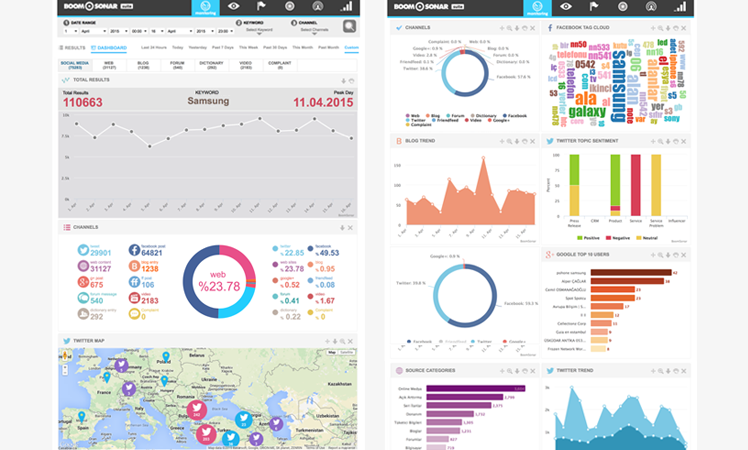Close the Google Top 10 Users panel
Viewport: 748px width, 450px height.
tap(684, 255)
